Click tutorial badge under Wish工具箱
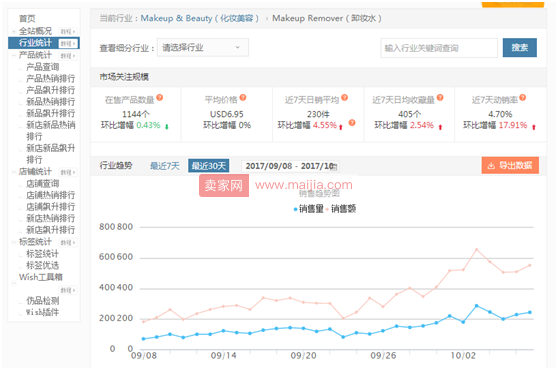Image resolution: width=558 pixels, height=370 pixels. pyautogui.click(x=68, y=290)
